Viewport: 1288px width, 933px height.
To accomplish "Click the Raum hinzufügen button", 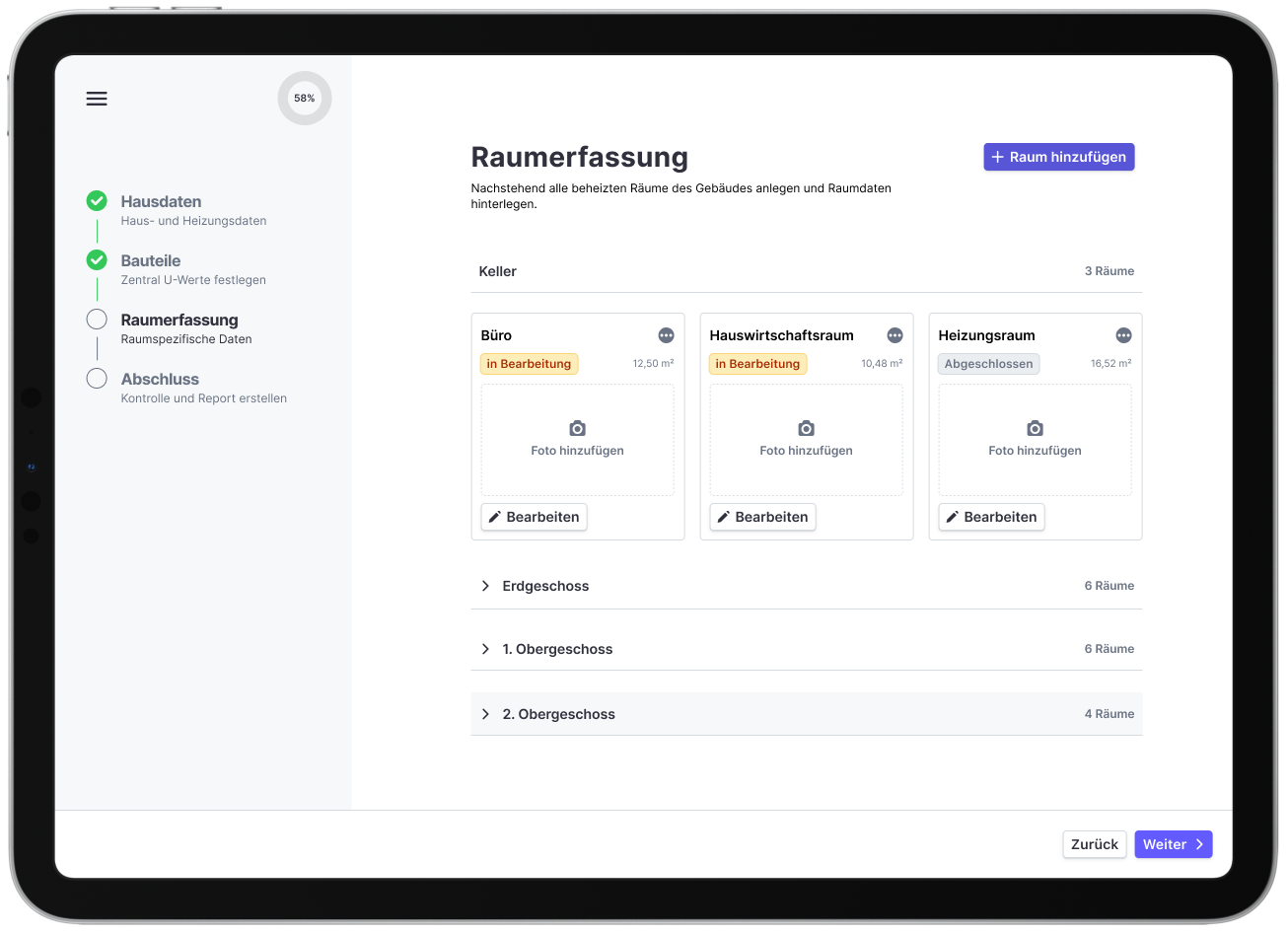I will [x=1059, y=157].
